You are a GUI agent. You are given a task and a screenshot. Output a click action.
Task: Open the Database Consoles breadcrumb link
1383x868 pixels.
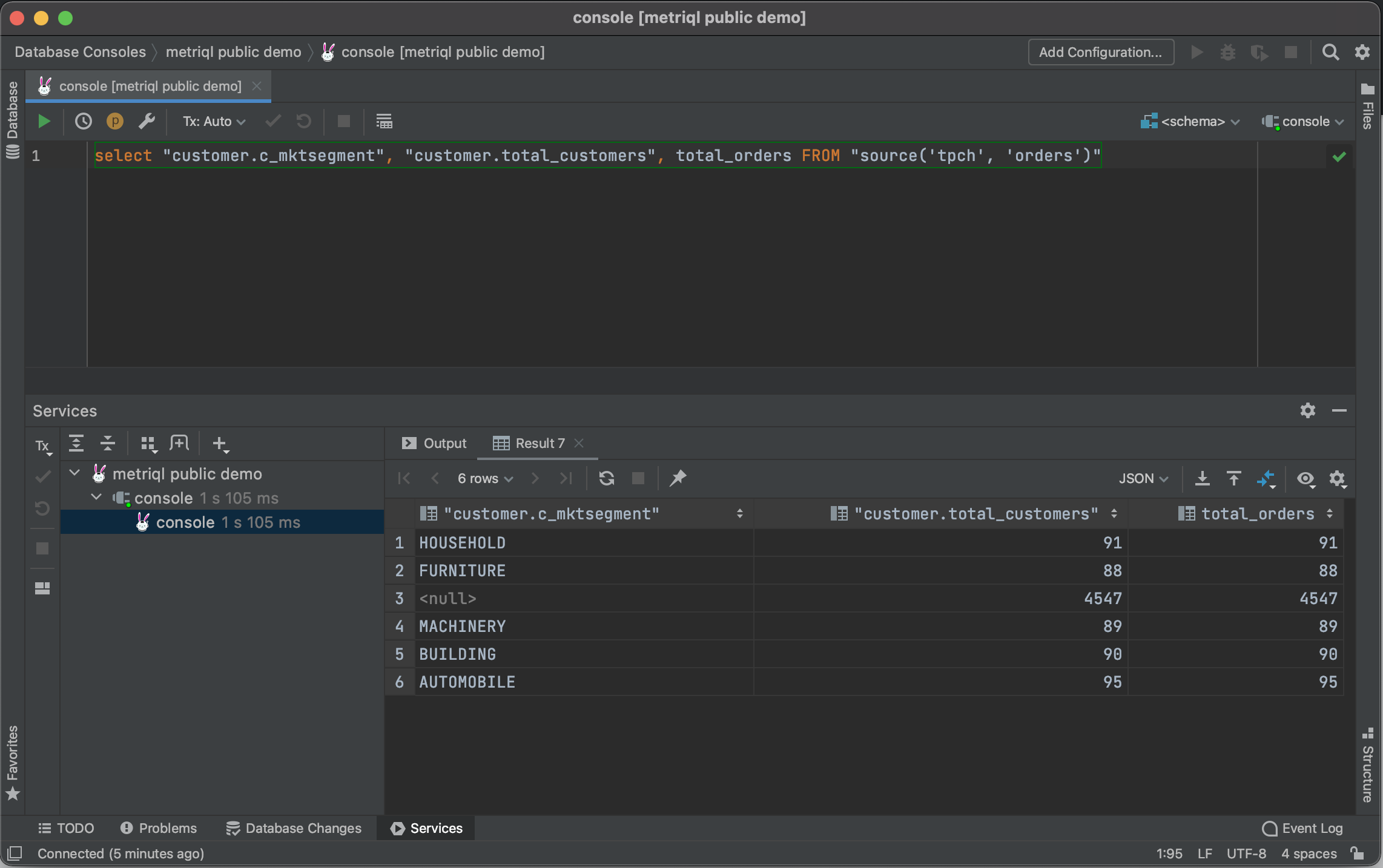79,51
